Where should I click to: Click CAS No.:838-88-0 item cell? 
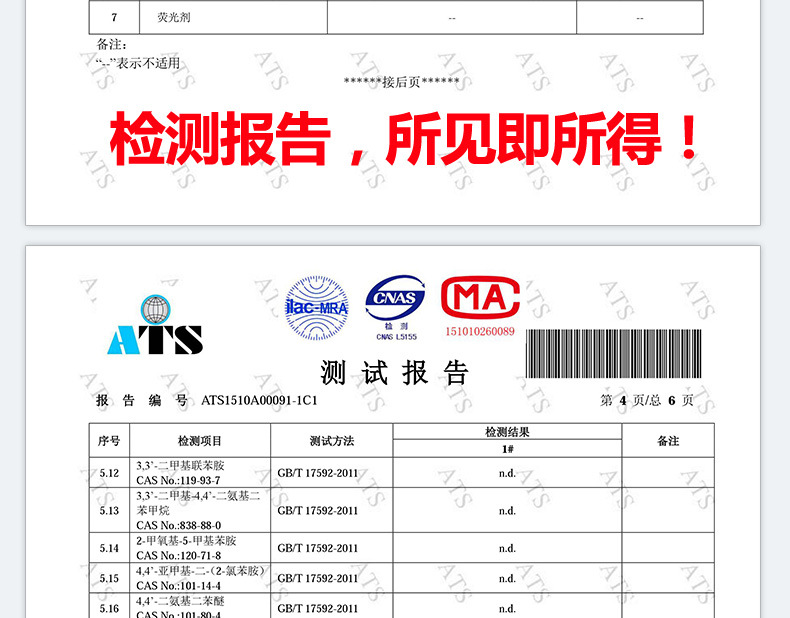point(200,510)
